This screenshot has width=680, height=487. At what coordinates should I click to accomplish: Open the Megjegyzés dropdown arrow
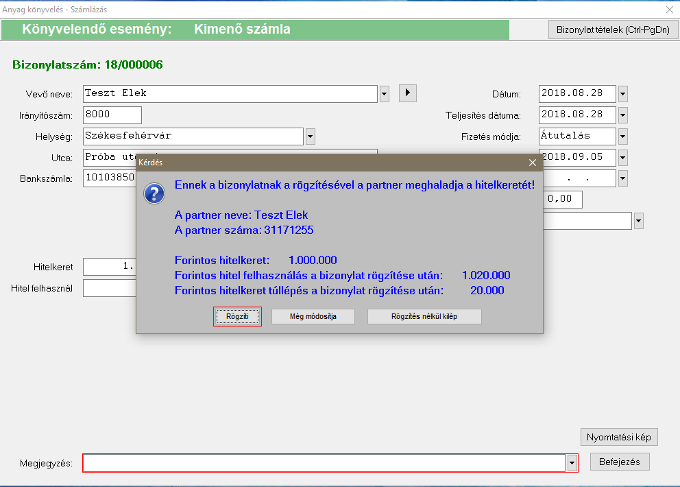pos(571,463)
